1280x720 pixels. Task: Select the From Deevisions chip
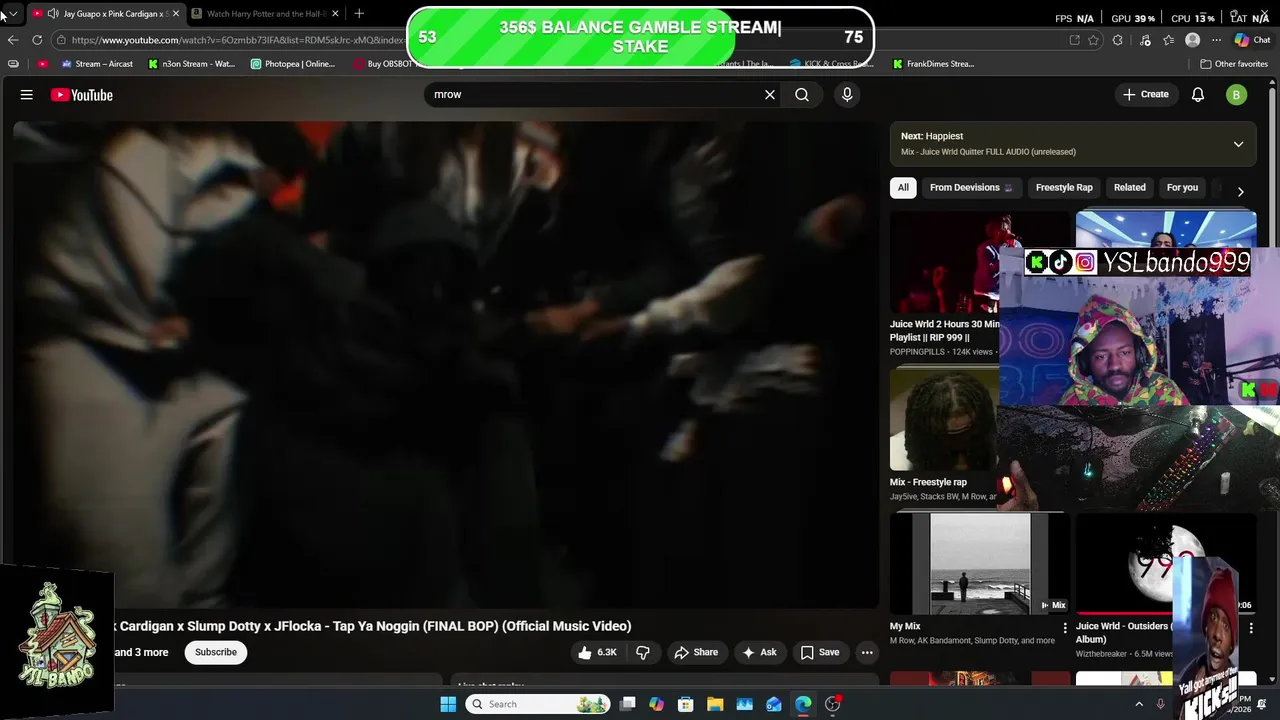[970, 188]
